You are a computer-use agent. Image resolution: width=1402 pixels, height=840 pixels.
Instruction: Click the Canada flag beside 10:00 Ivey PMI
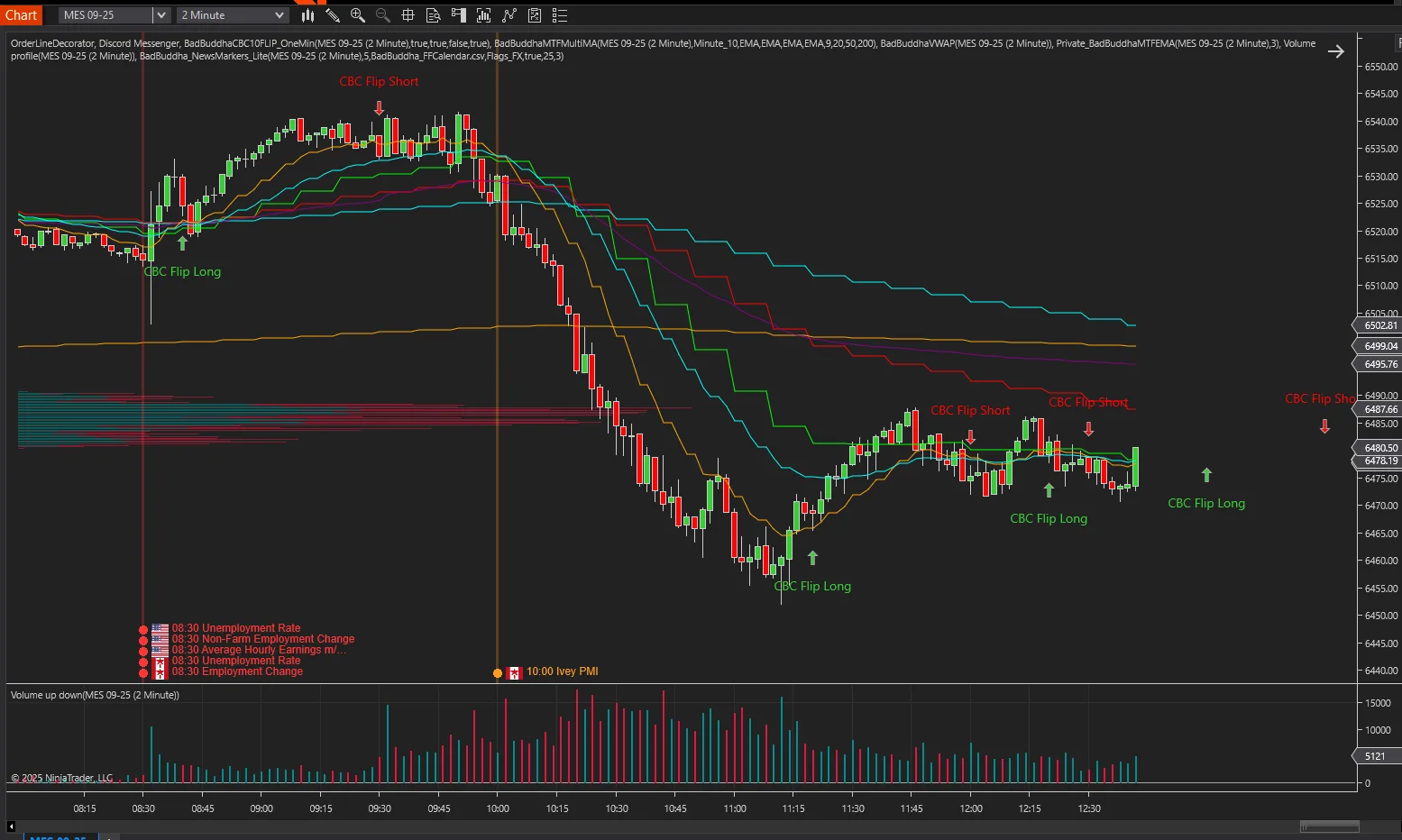point(514,672)
